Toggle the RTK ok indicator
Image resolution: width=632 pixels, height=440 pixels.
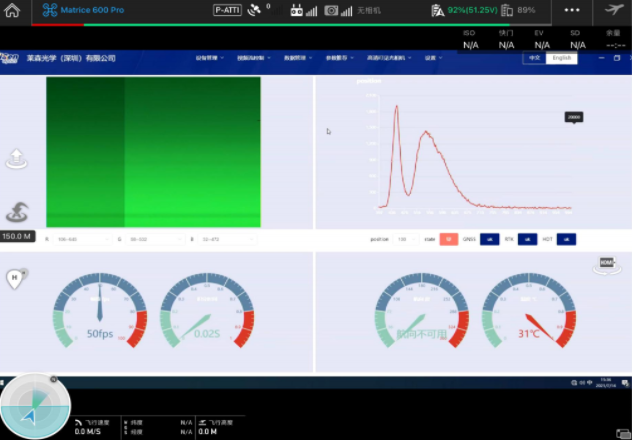click(527, 239)
